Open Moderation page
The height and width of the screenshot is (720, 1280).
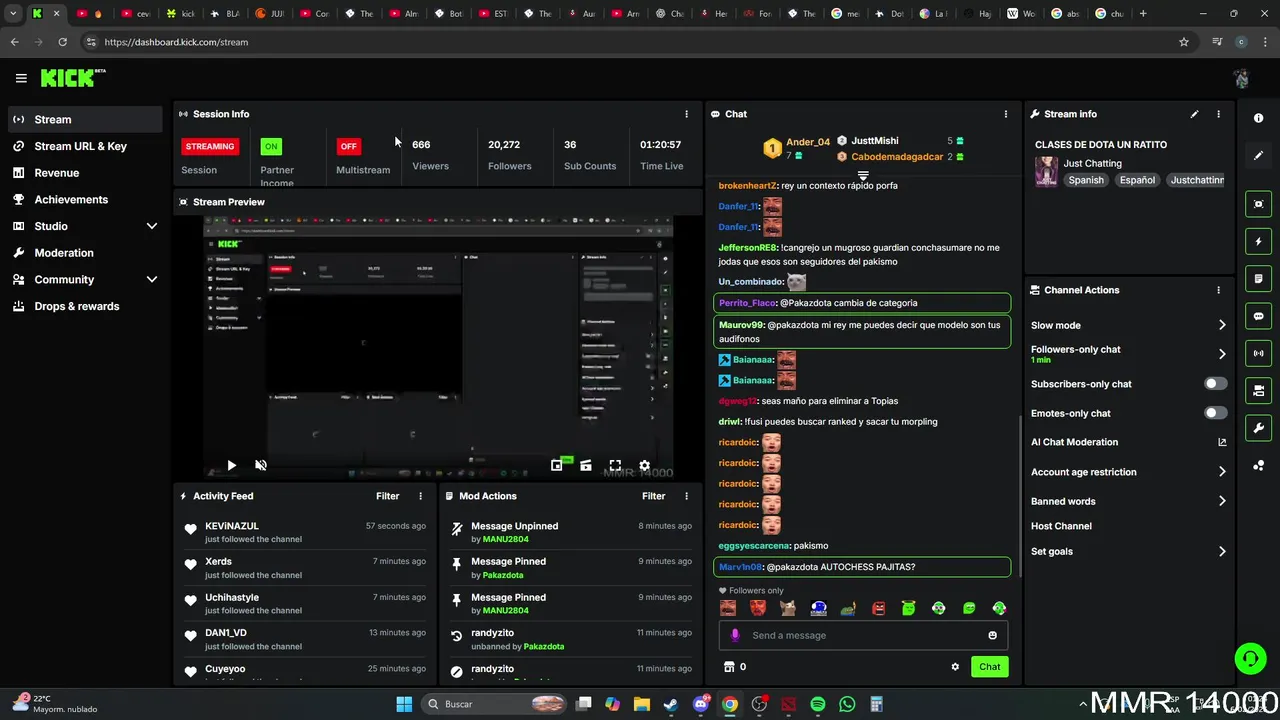pyautogui.click(x=84, y=253)
